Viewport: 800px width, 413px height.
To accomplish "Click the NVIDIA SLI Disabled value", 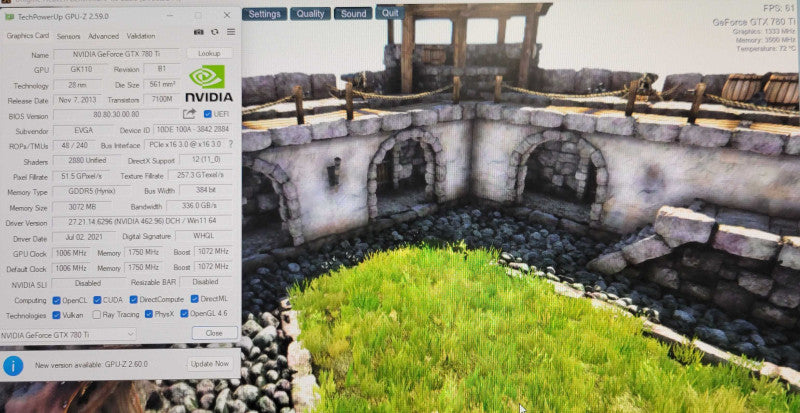I will [88, 283].
